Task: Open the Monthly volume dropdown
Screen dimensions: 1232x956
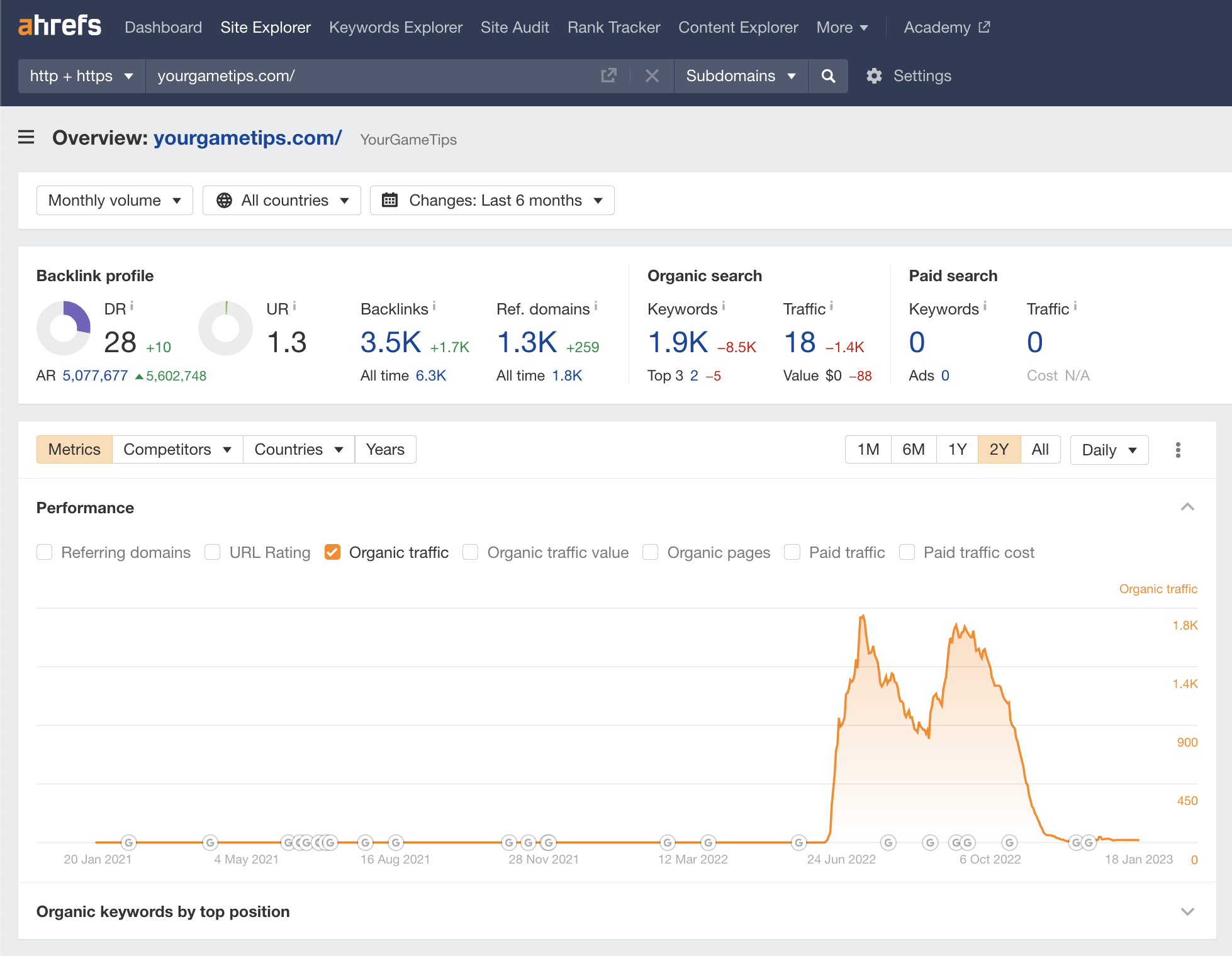Action: tap(114, 200)
